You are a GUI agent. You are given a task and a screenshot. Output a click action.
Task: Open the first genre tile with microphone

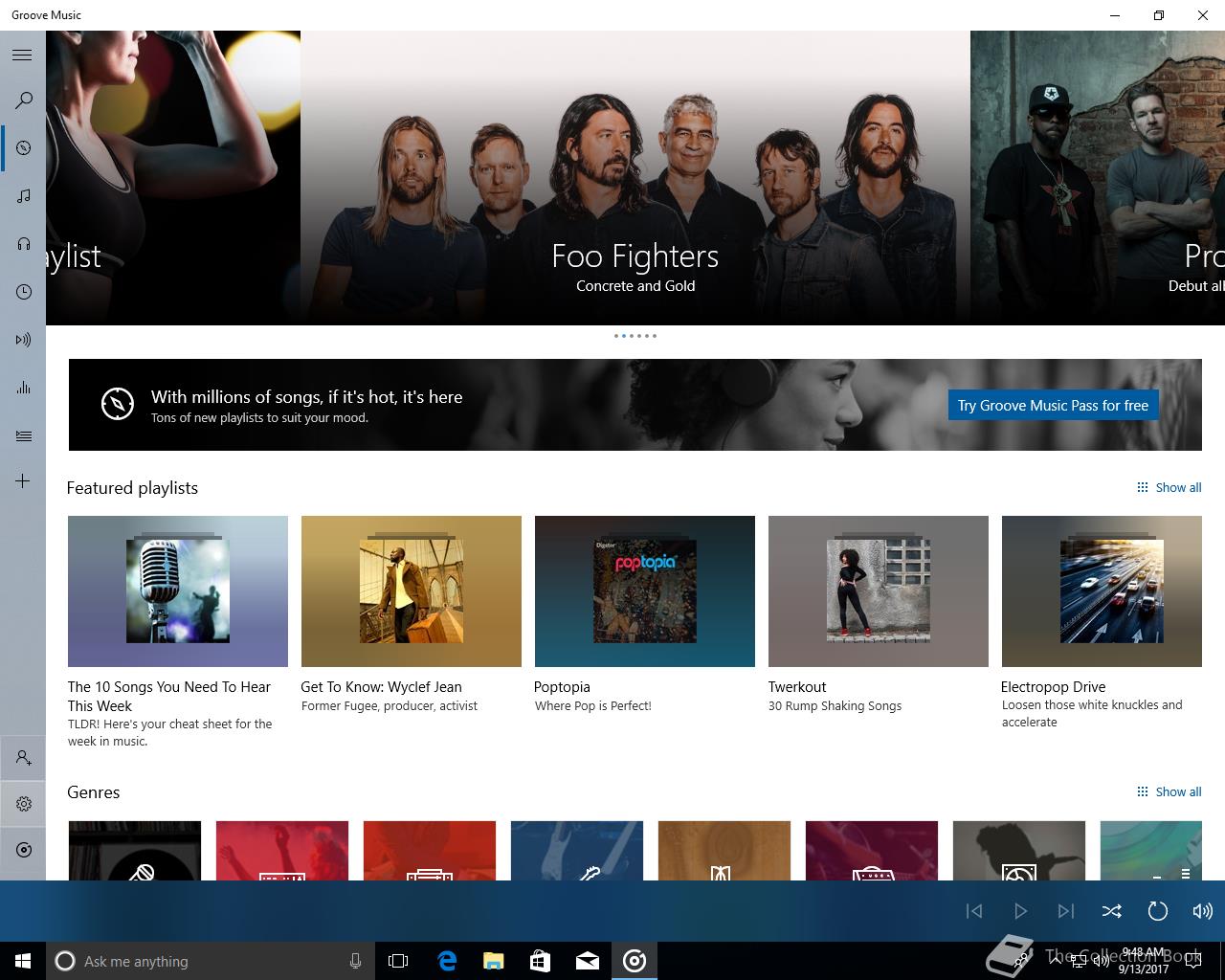pos(135,851)
